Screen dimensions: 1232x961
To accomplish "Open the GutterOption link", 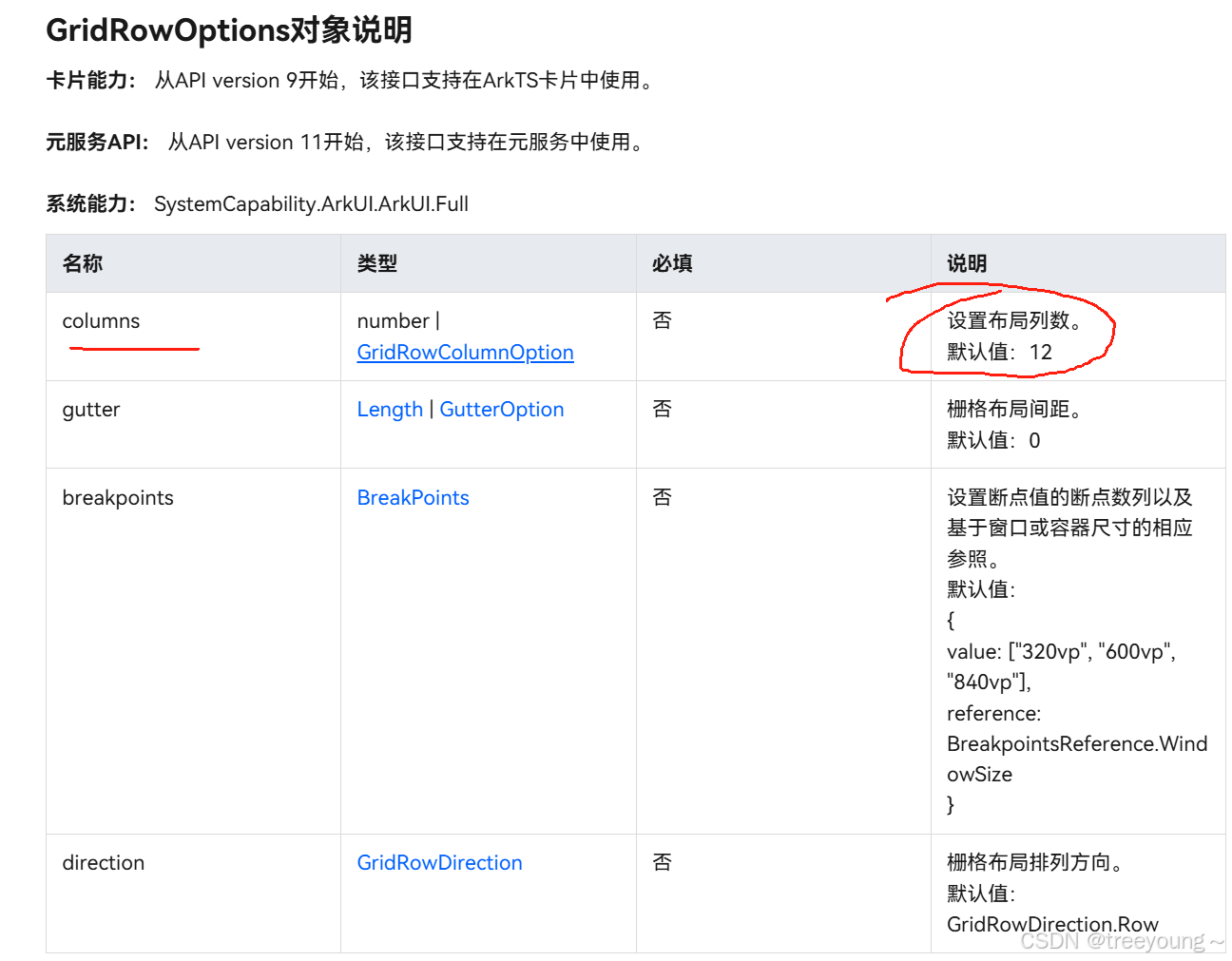I will 502,409.
